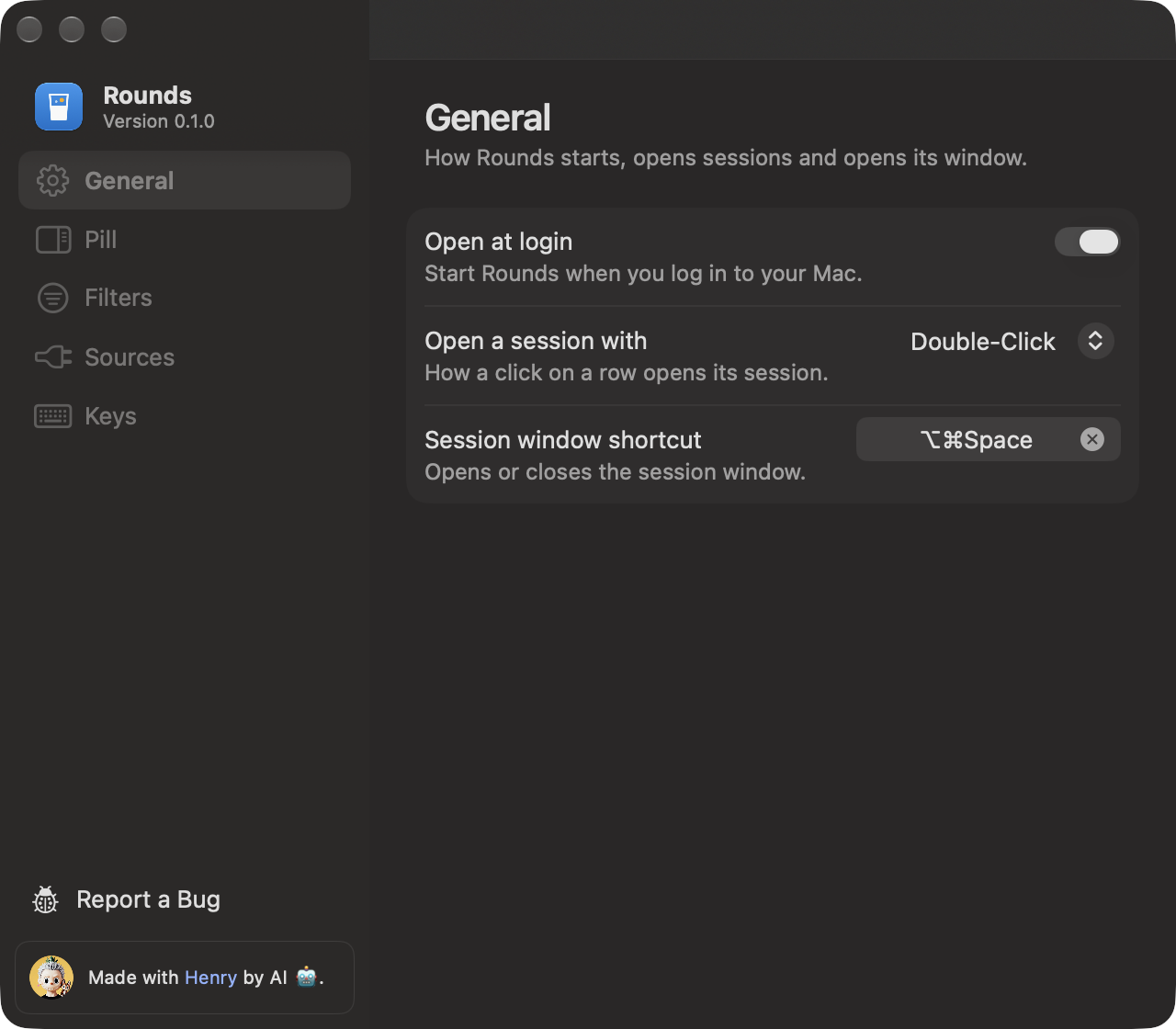Click the Keys keyboard icon

(52, 416)
